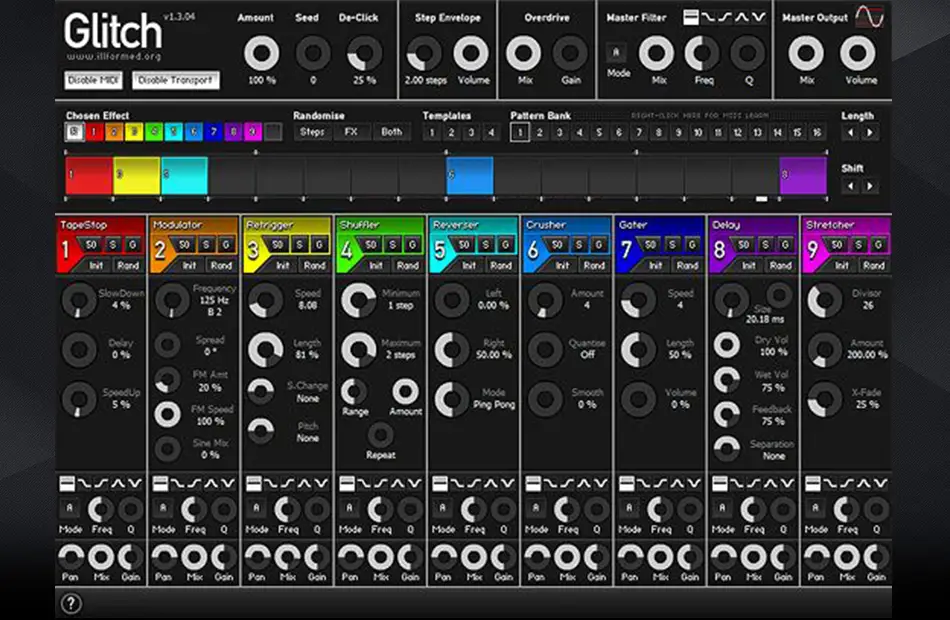This screenshot has height=620, width=950.
Task: Select low-pass filter icon in Crusher module
Action: point(551,483)
